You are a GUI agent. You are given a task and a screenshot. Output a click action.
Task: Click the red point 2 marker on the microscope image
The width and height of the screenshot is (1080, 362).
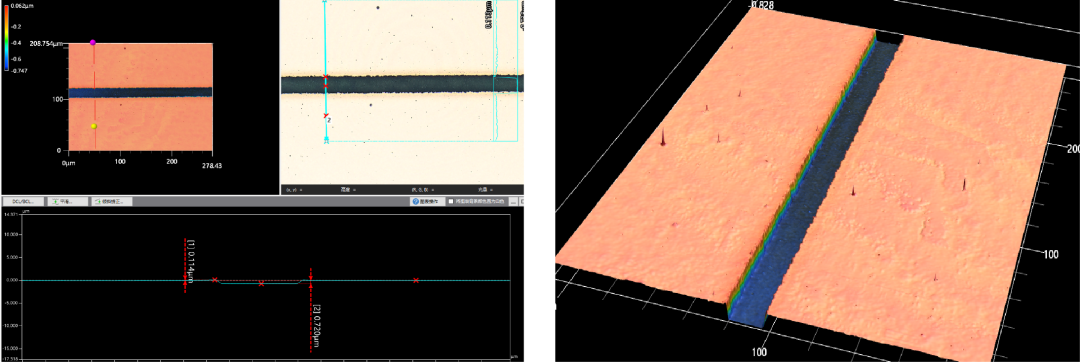(327, 116)
